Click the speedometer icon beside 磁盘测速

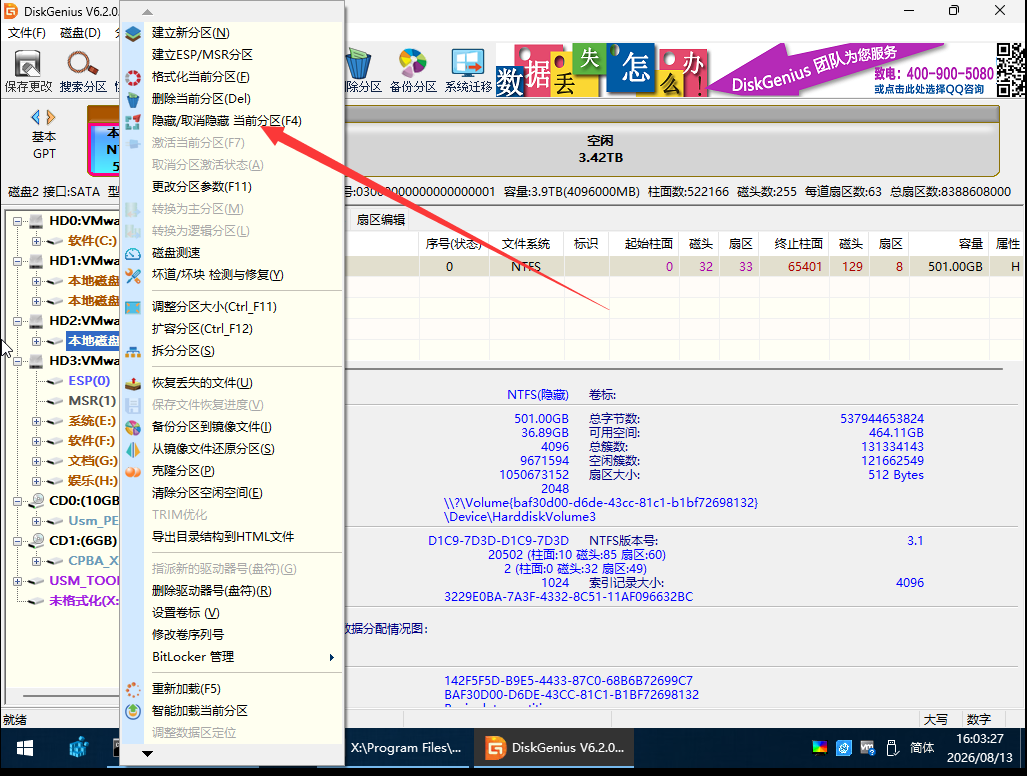pos(133,253)
